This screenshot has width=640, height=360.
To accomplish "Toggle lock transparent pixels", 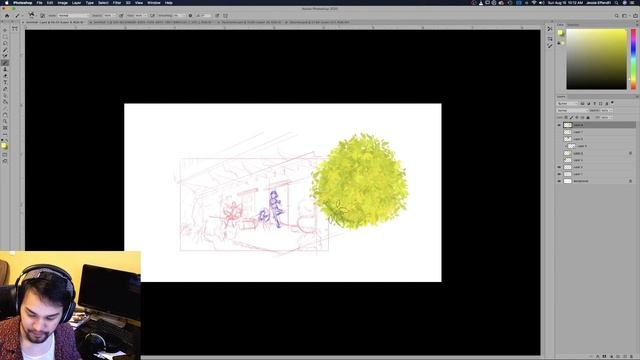I will [566, 118].
